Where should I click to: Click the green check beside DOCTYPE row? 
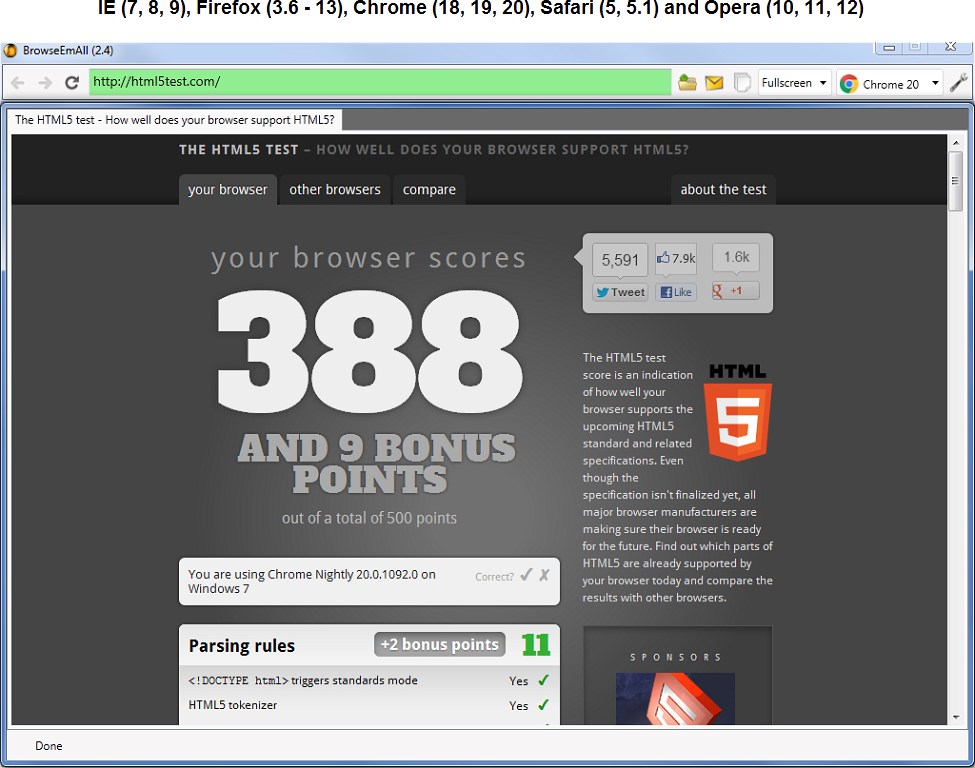coord(543,680)
